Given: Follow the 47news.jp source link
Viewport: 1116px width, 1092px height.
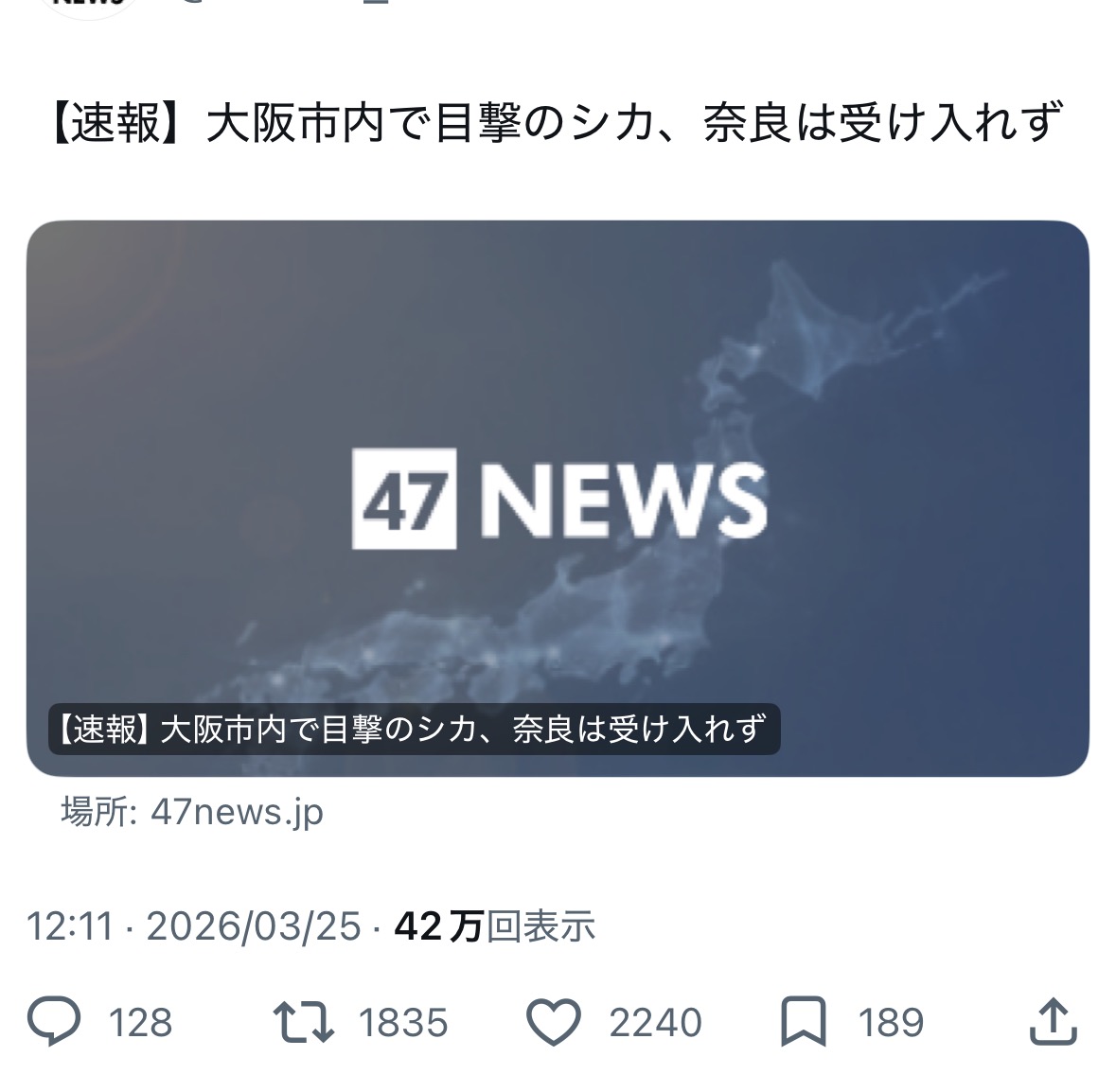Looking at the screenshot, I should tap(237, 812).
